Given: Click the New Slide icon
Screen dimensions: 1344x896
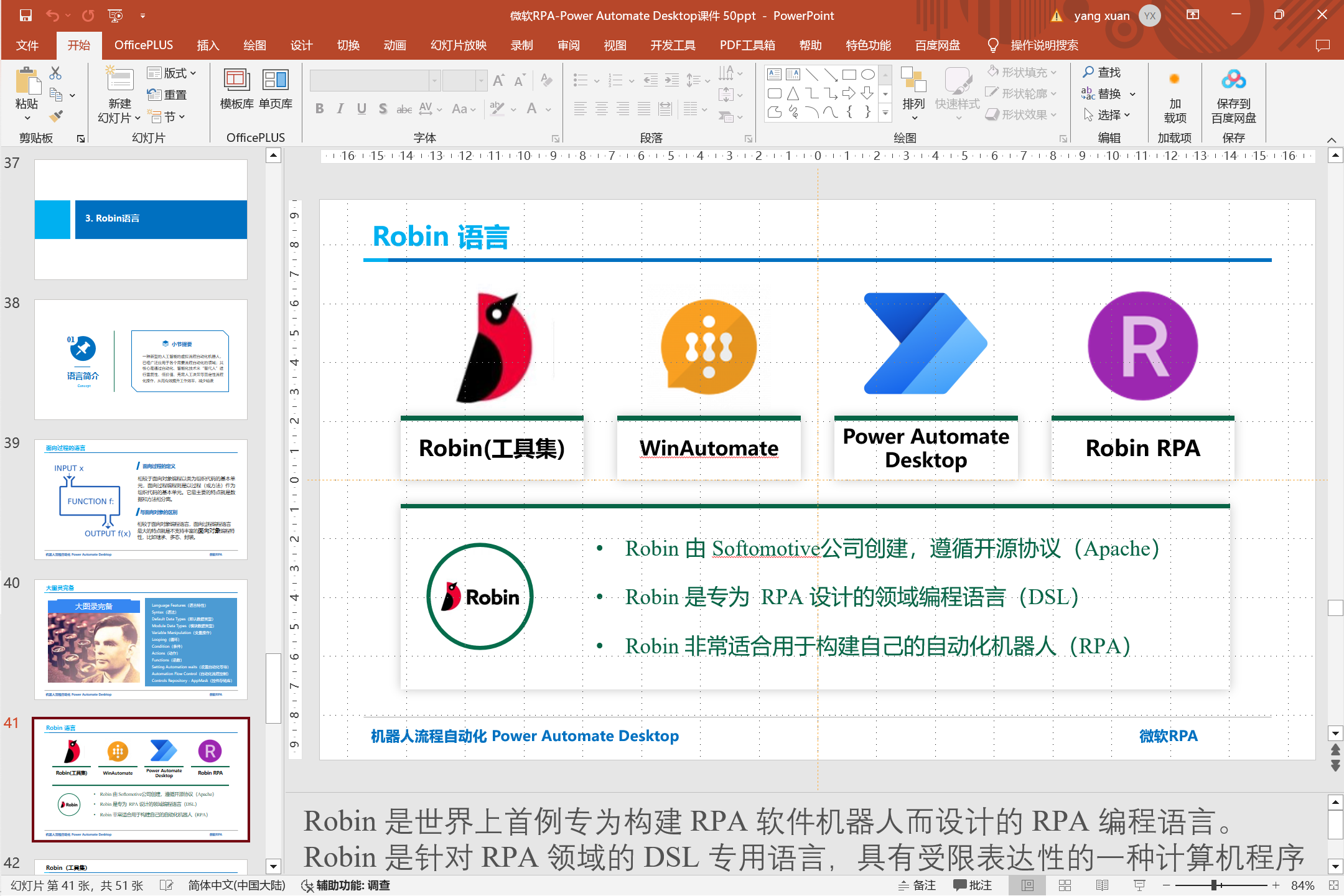Looking at the screenshot, I should 120,79.
